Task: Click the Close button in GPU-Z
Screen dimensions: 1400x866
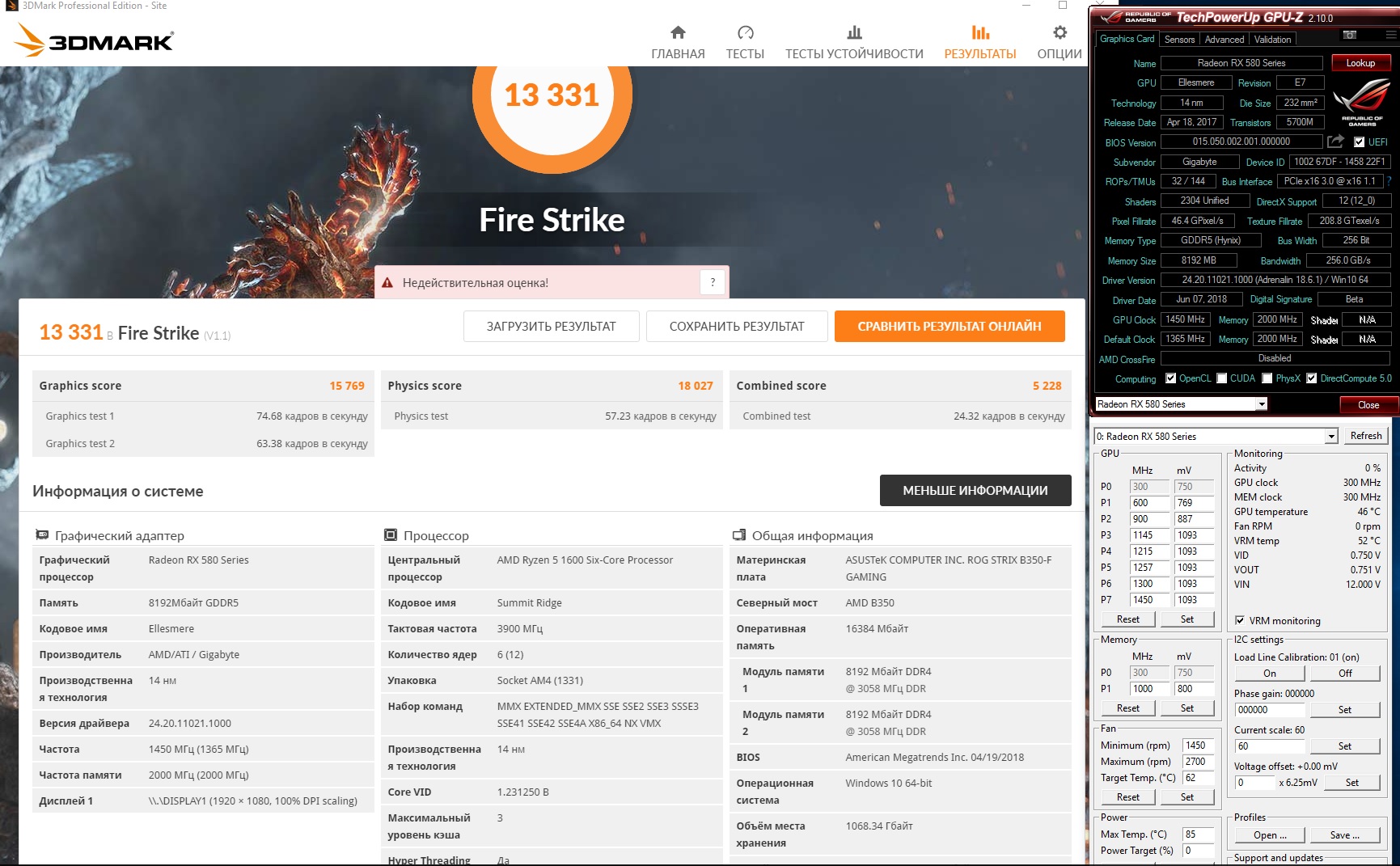Action: [x=1368, y=405]
